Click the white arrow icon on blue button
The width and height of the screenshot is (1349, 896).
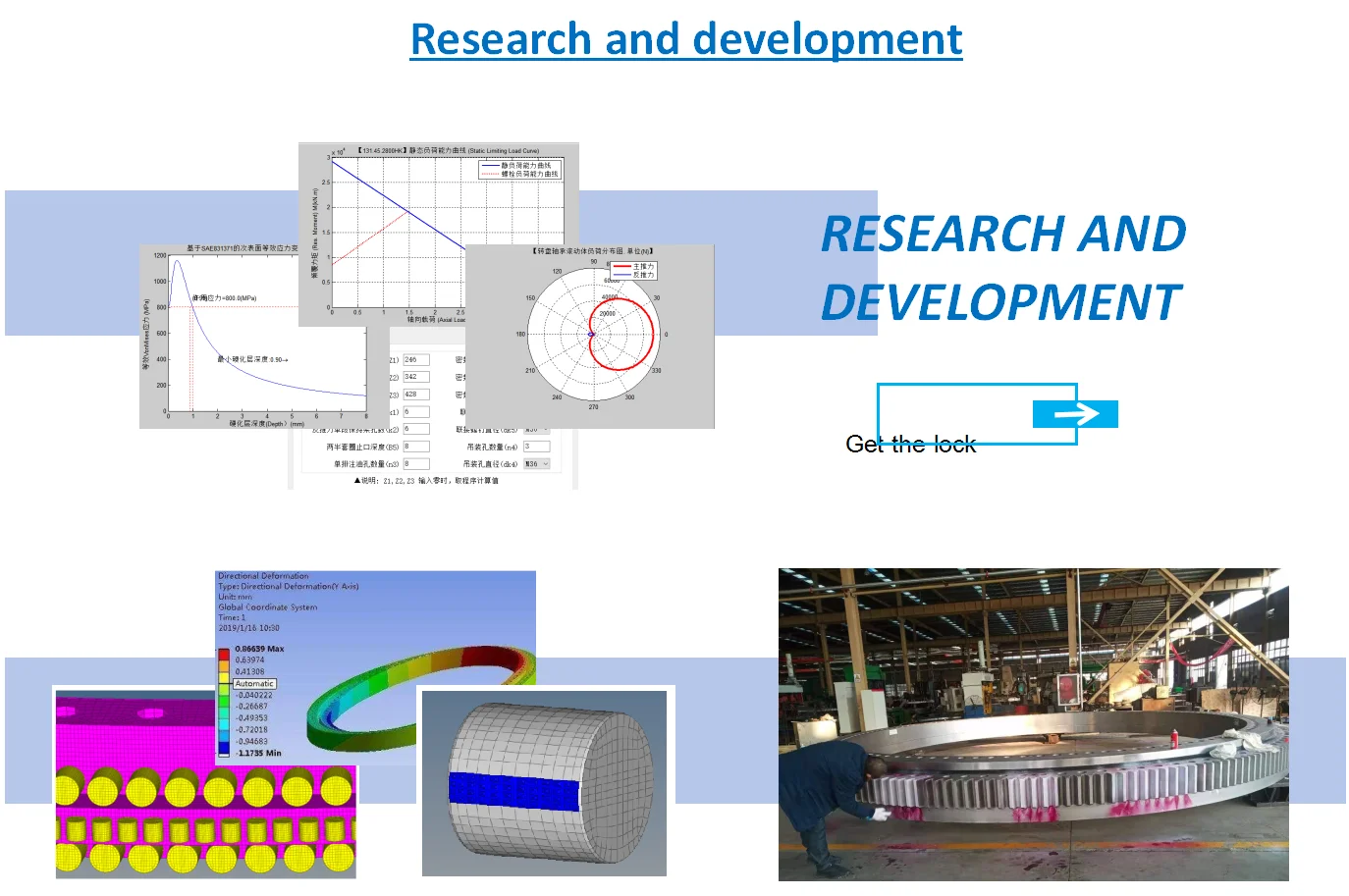tap(1075, 415)
